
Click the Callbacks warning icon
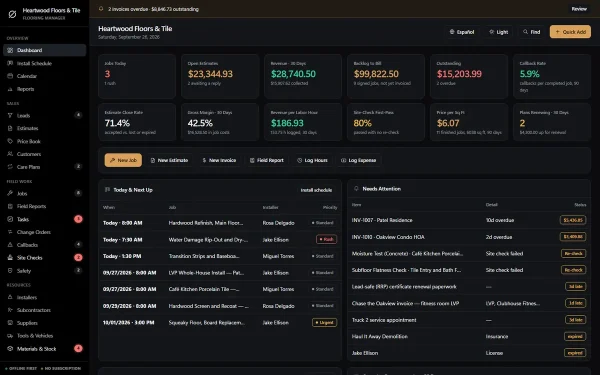pyautogui.click(x=10, y=245)
